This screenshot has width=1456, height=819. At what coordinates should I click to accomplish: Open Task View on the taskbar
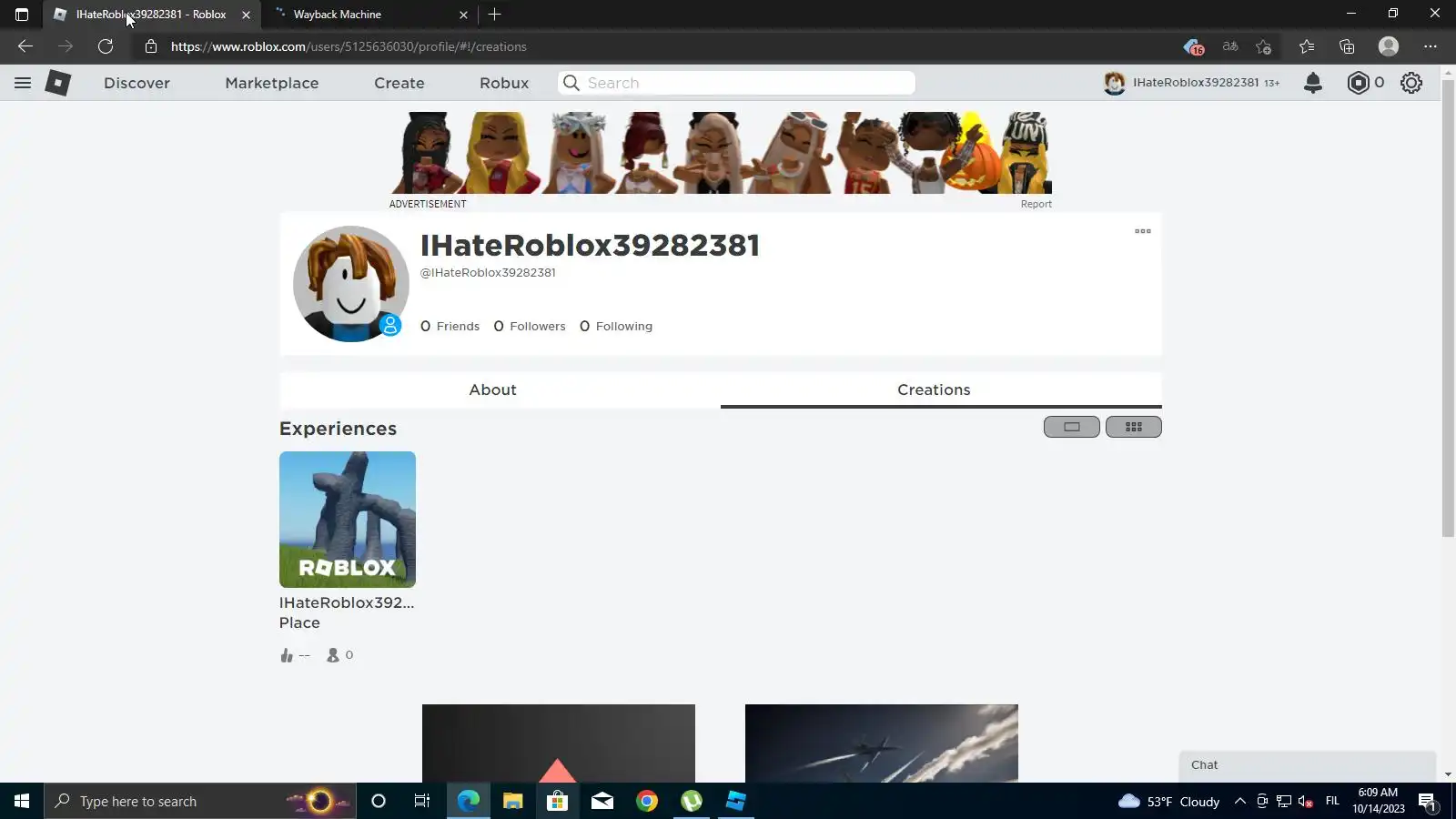coord(422,801)
